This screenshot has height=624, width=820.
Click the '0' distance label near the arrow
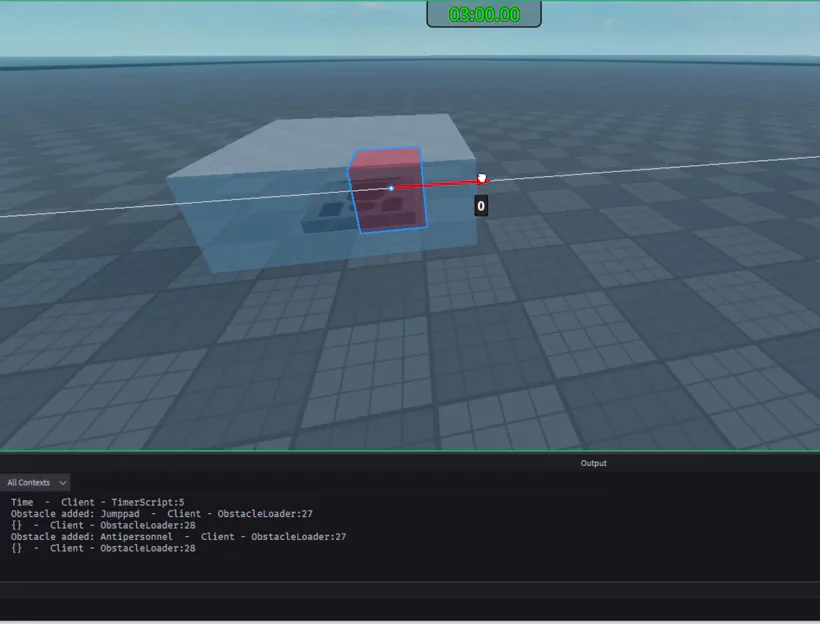tap(481, 206)
